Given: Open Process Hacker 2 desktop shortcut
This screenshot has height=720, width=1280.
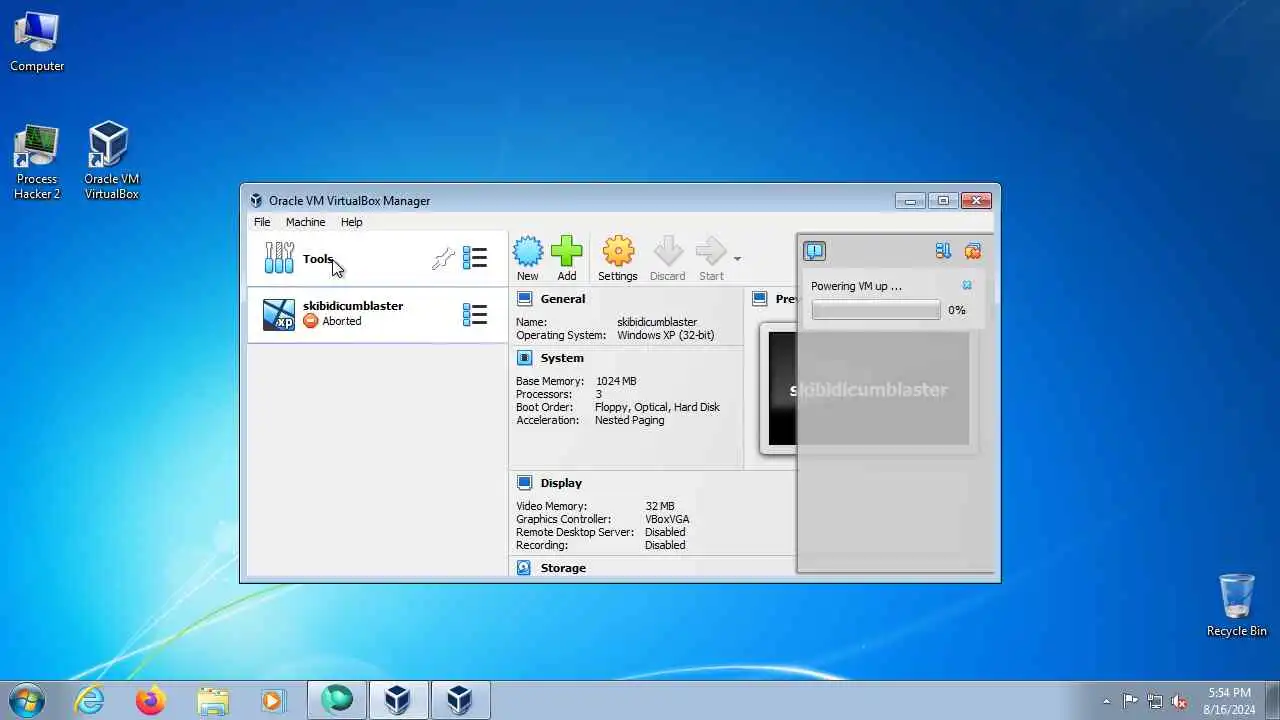Looking at the screenshot, I should click(37, 162).
